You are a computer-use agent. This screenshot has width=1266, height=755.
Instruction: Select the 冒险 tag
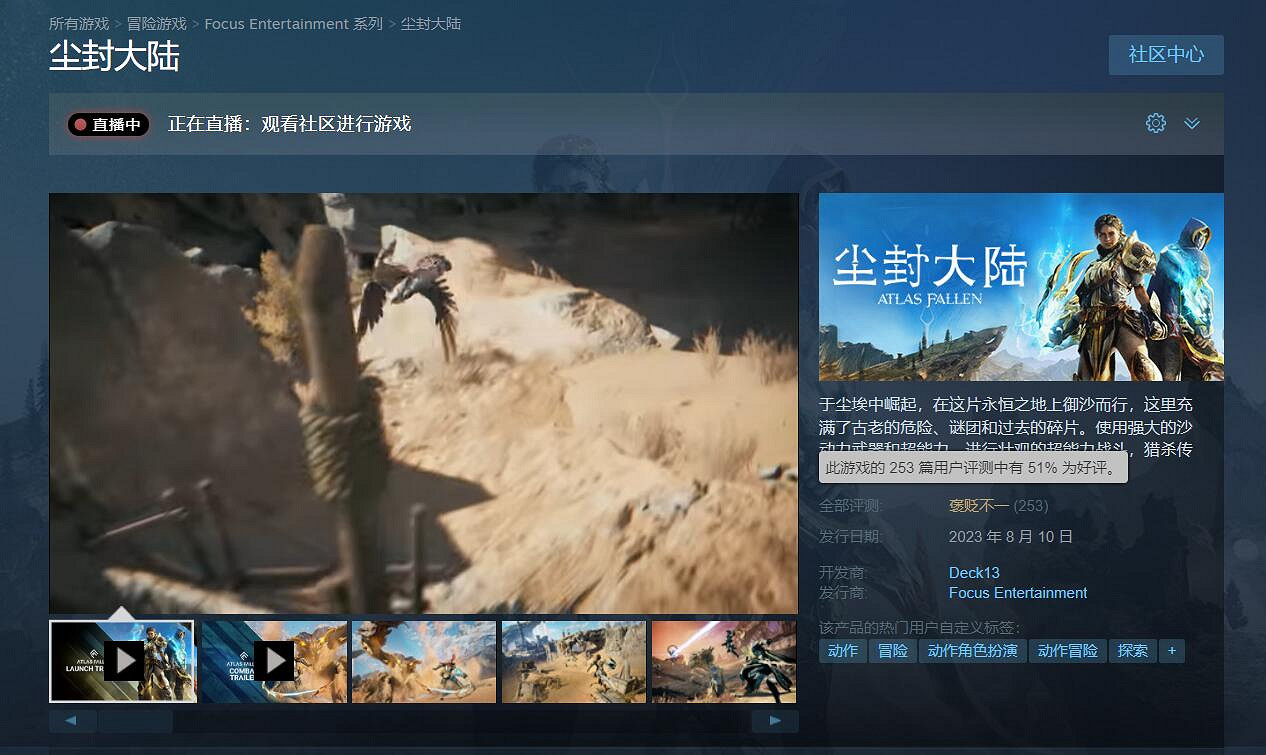[892, 651]
